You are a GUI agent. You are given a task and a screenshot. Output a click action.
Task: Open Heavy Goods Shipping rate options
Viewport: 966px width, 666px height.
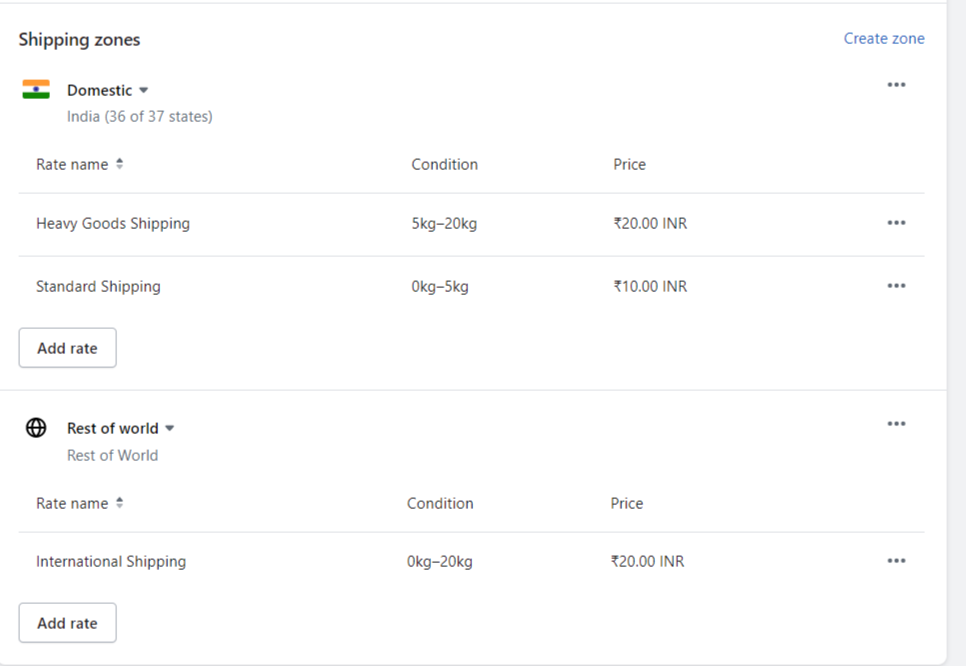(x=896, y=223)
